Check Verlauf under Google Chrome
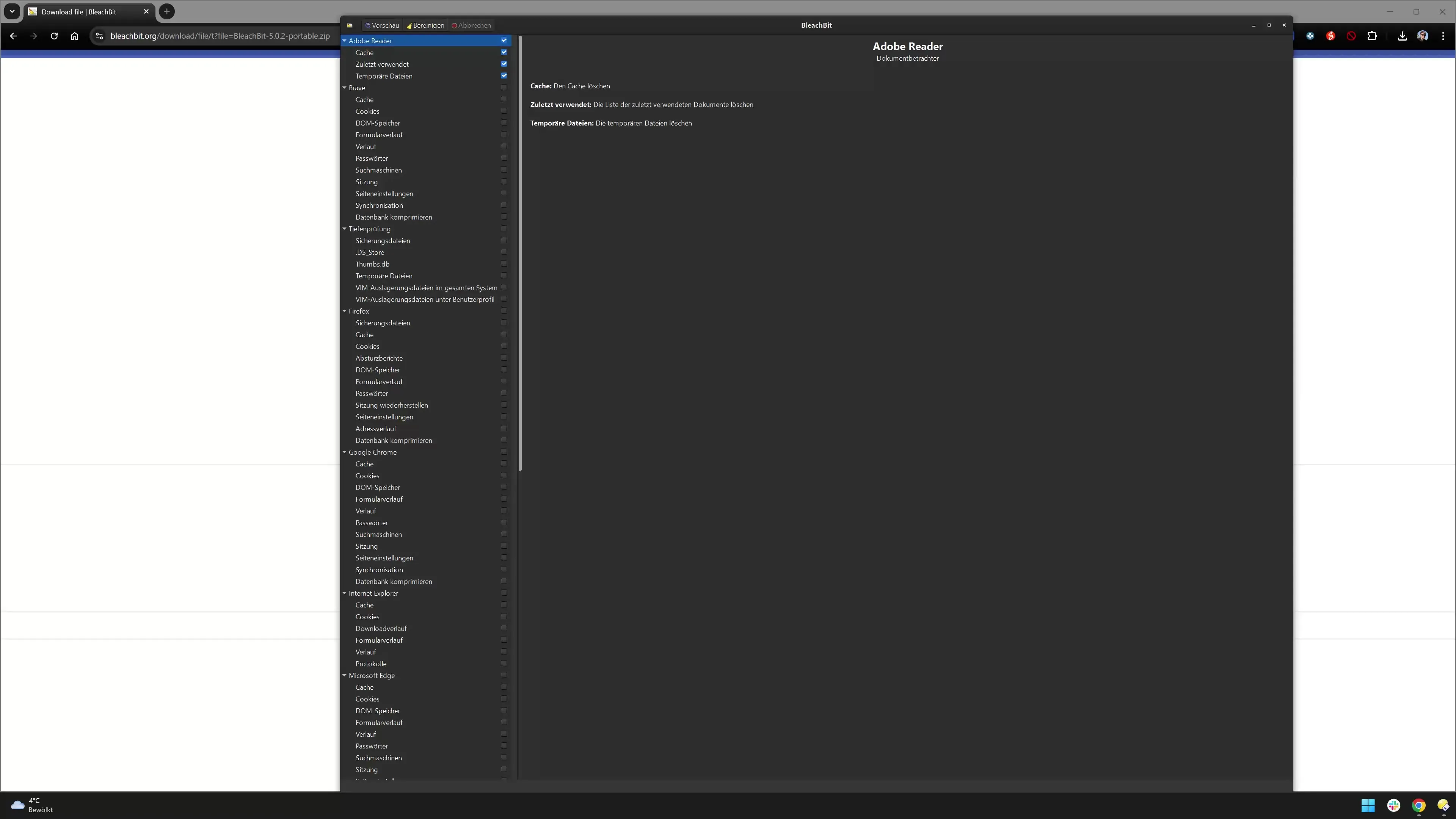The height and width of the screenshot is (819, 1456). click(x=503, y=510)
